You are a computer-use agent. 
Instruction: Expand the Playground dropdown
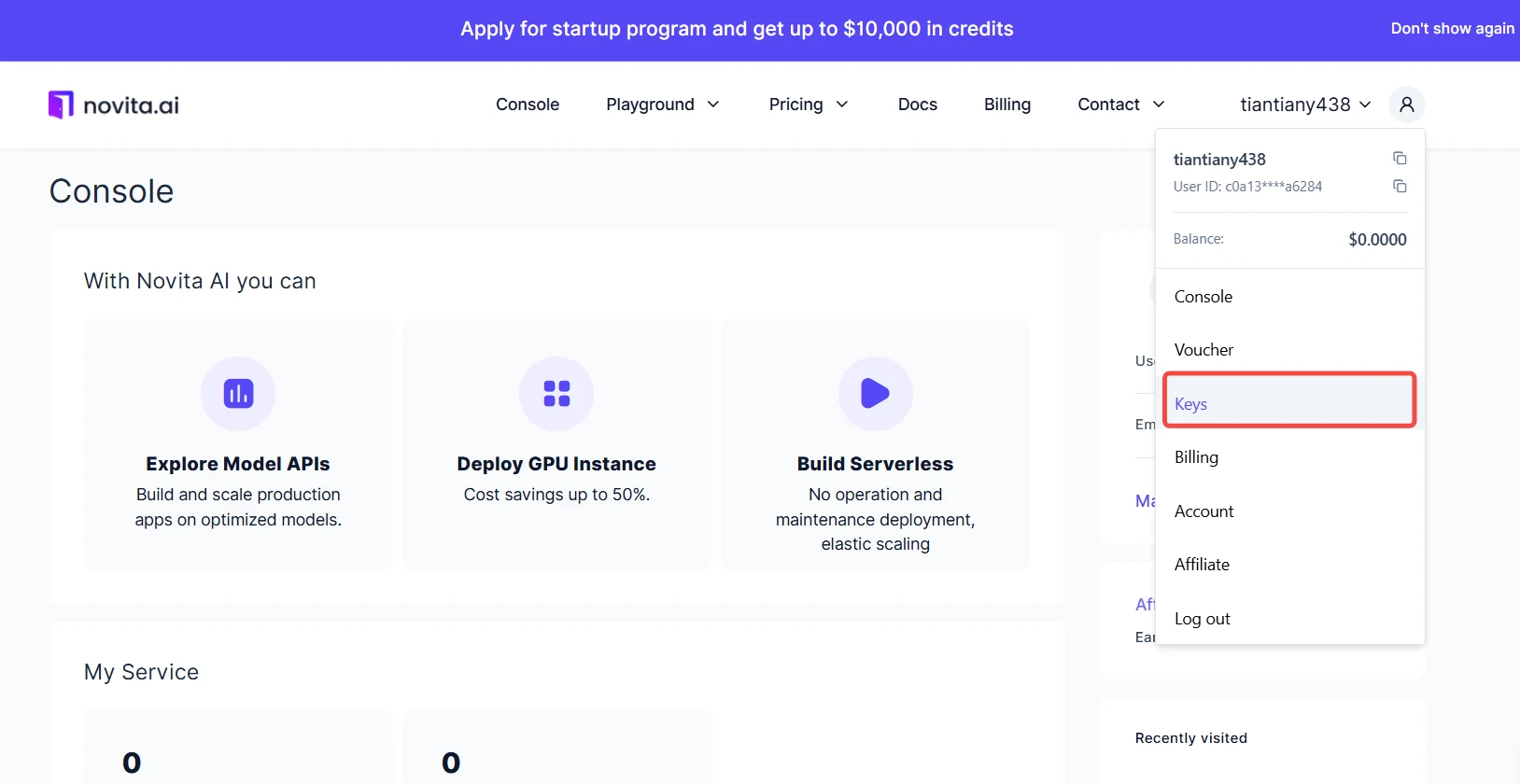pyautogui.click(x=663, y=105)
